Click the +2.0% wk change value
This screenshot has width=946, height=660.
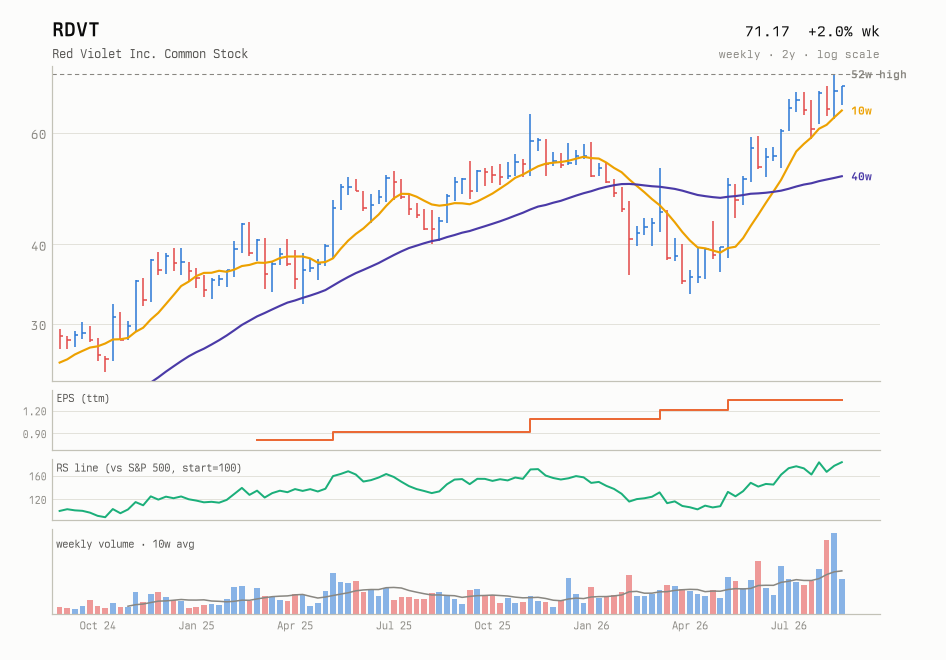843,31
